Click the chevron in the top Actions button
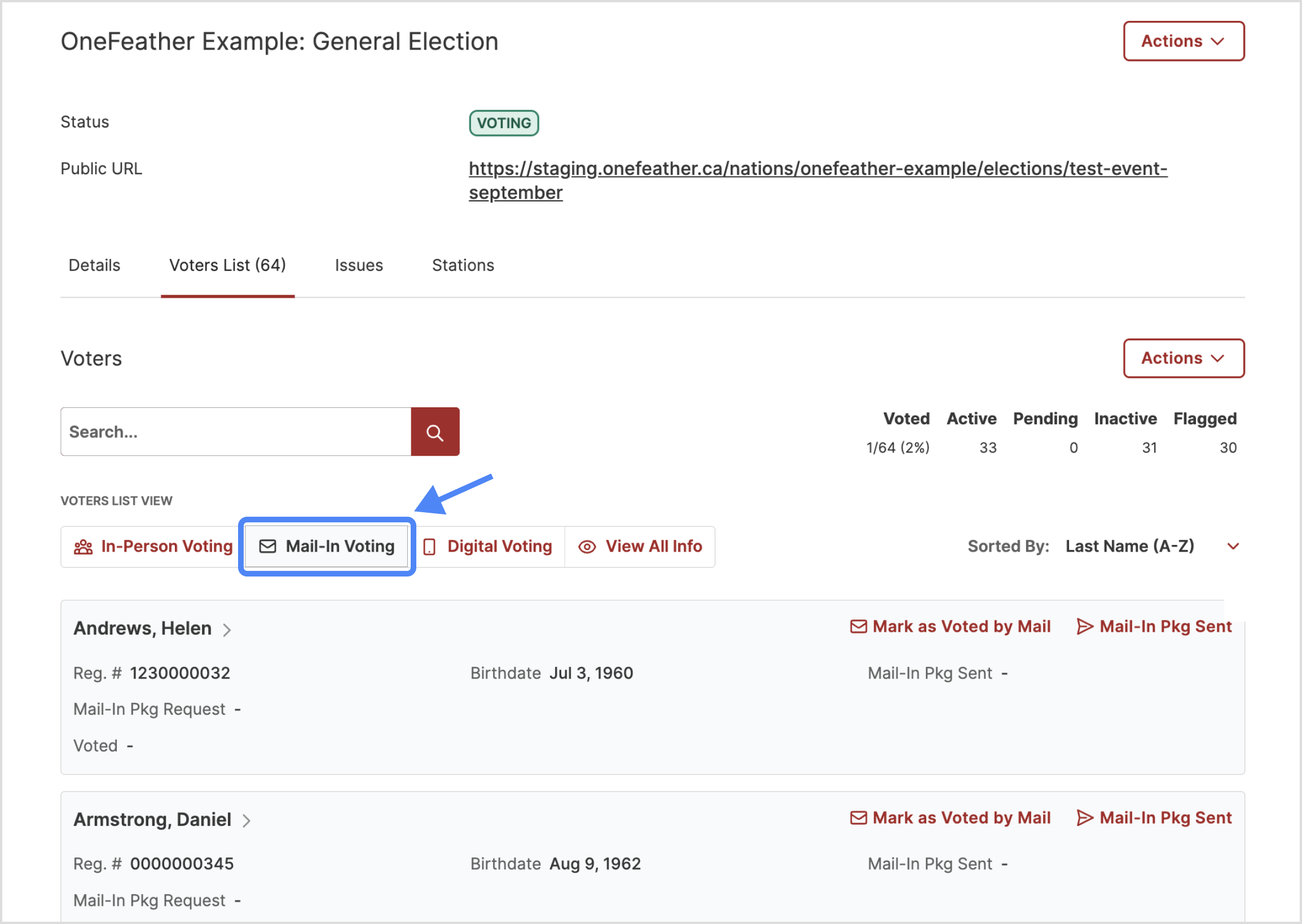This screenshot has height=924, width=1302. click(x=1217, y=42)
